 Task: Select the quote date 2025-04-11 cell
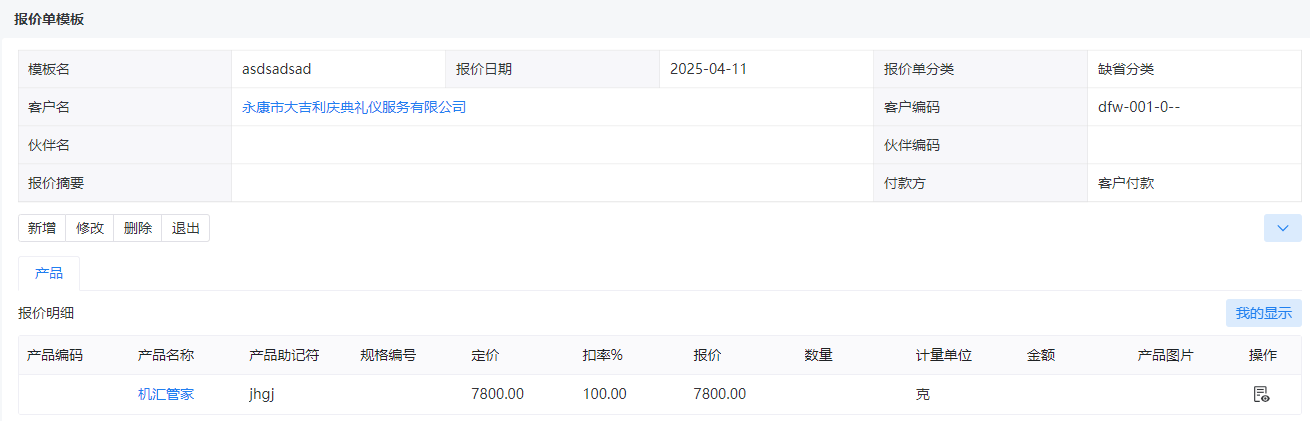(766, 69)
